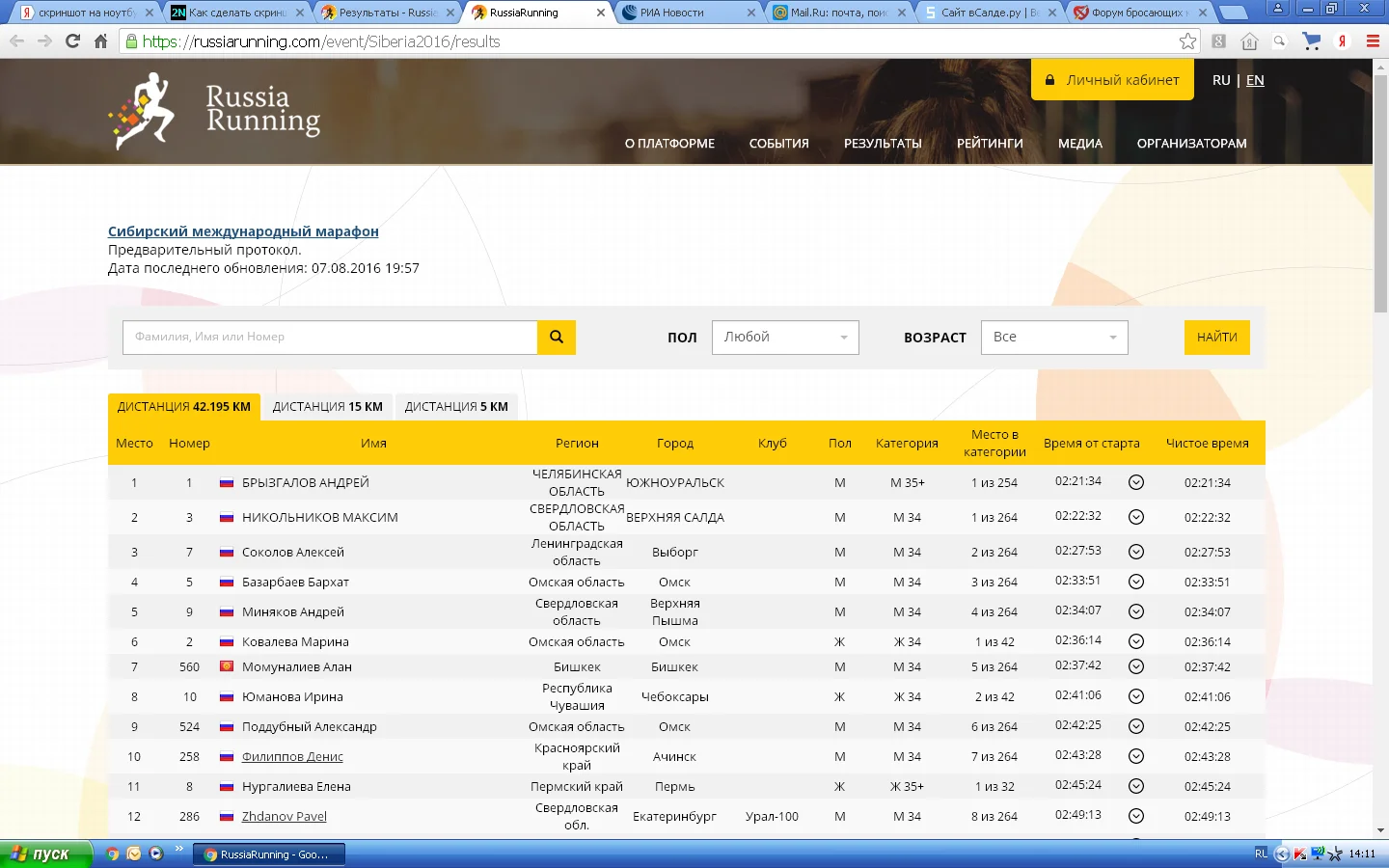The image size is (1389, 868).
Task: Click the shopping cart extension icon
Action: pyautogui.click(x=1311, y=41)
